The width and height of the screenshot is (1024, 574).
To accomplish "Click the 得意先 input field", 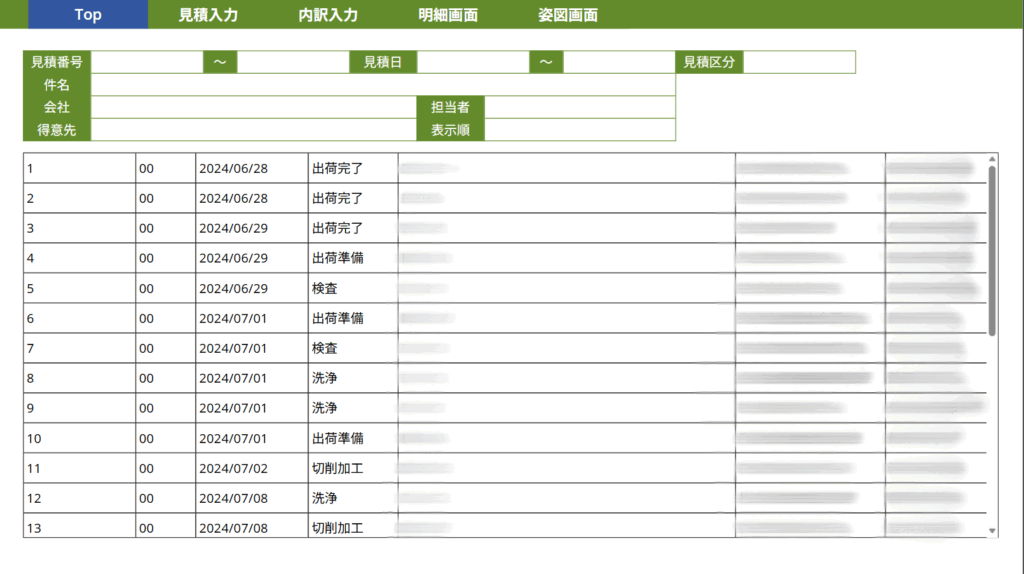I will 253,130.
